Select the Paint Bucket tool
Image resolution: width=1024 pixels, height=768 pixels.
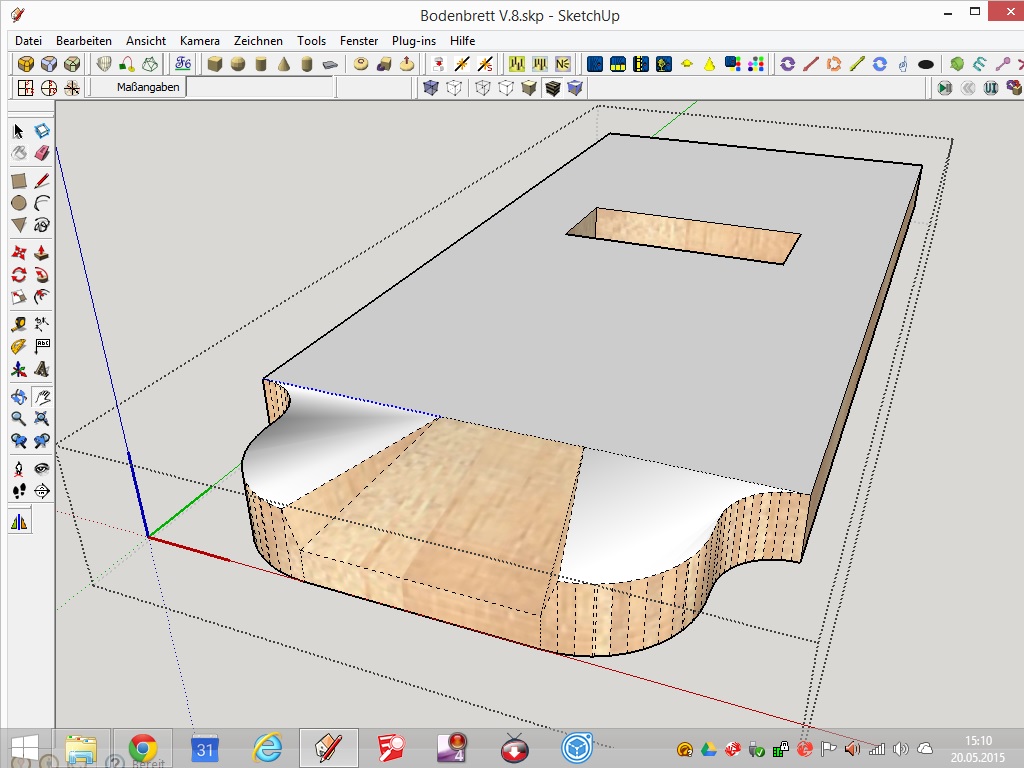(x=18, y=153)
